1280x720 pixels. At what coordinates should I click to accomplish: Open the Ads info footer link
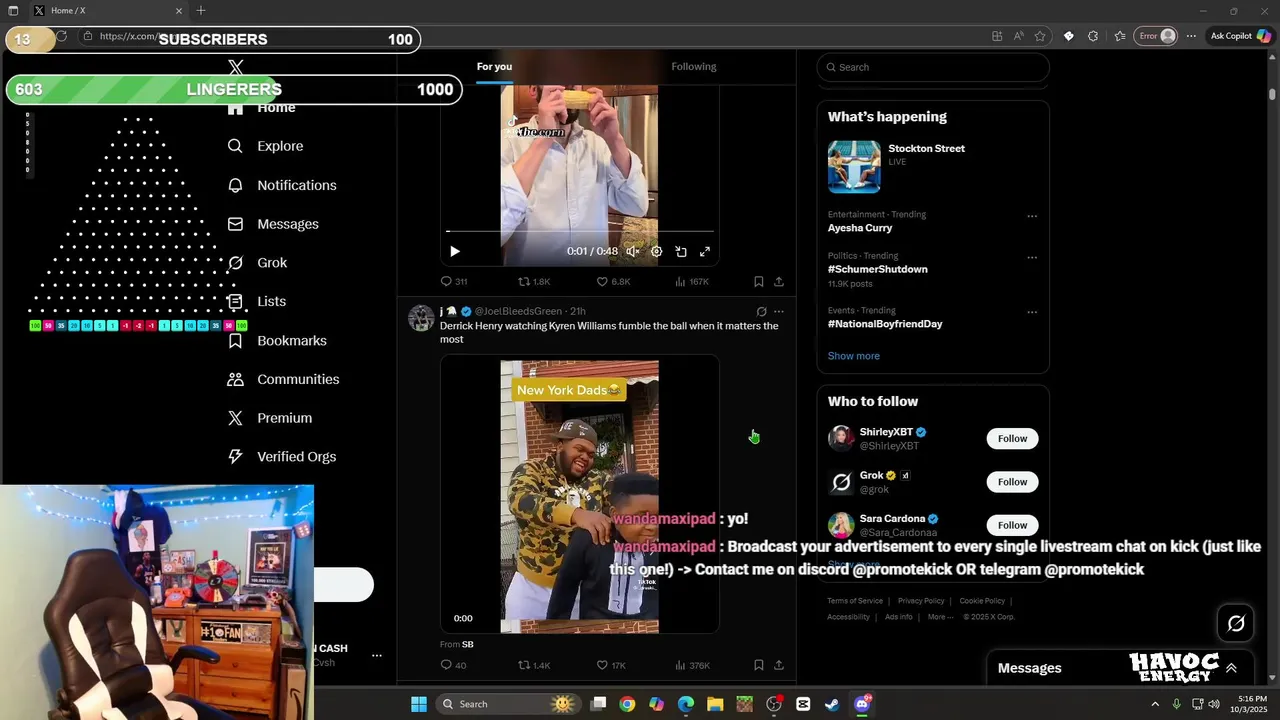[x=899, y=617]
